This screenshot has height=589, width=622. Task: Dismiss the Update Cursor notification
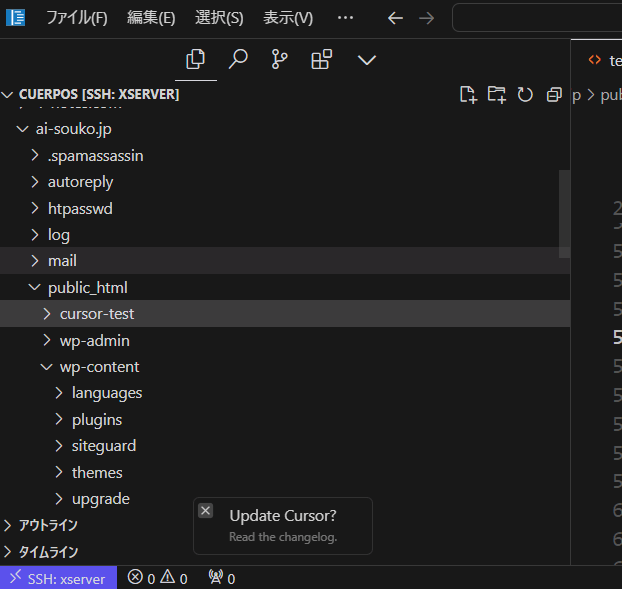tap(205, 511)
